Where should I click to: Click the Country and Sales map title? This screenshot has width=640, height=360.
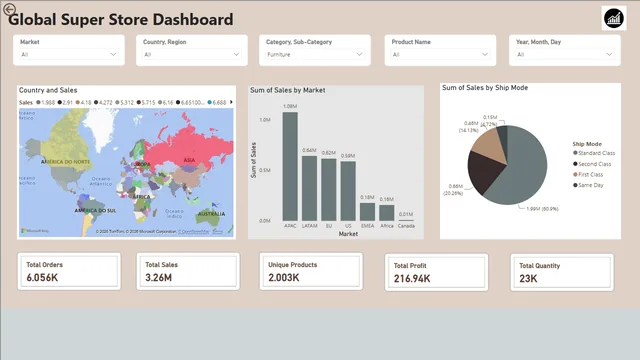click(48, 90)
